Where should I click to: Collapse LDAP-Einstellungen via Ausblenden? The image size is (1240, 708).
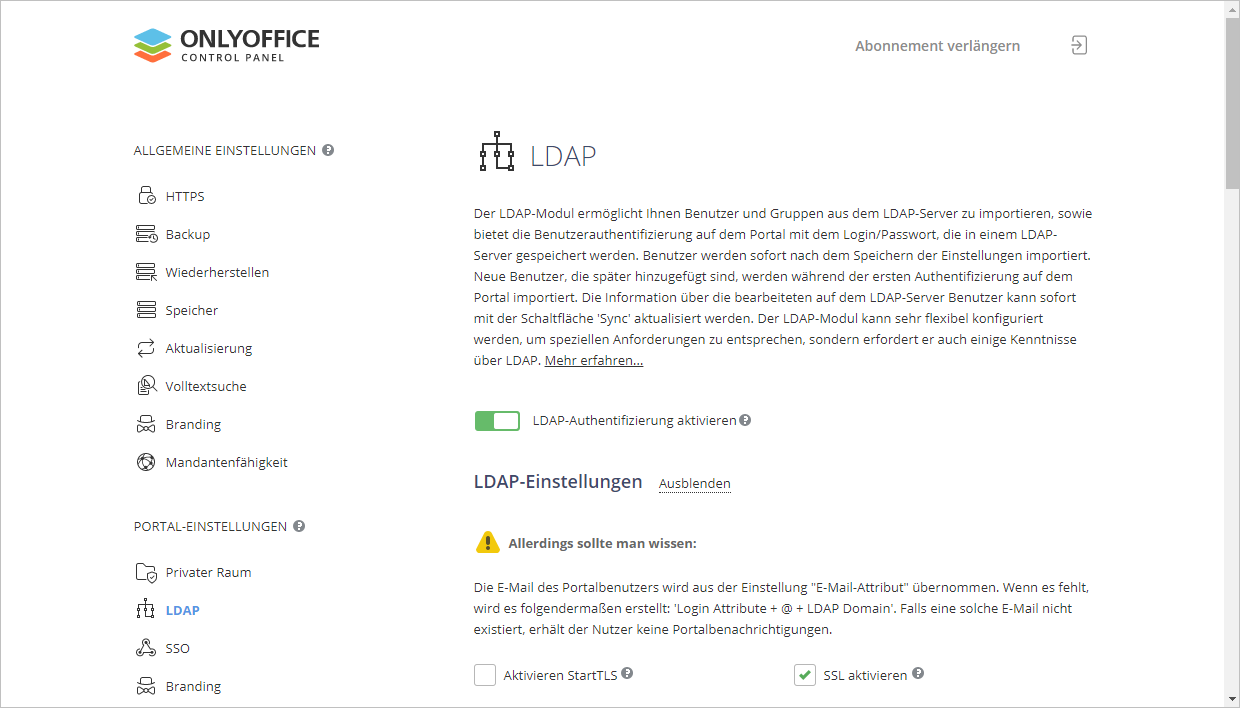point(695,484)
